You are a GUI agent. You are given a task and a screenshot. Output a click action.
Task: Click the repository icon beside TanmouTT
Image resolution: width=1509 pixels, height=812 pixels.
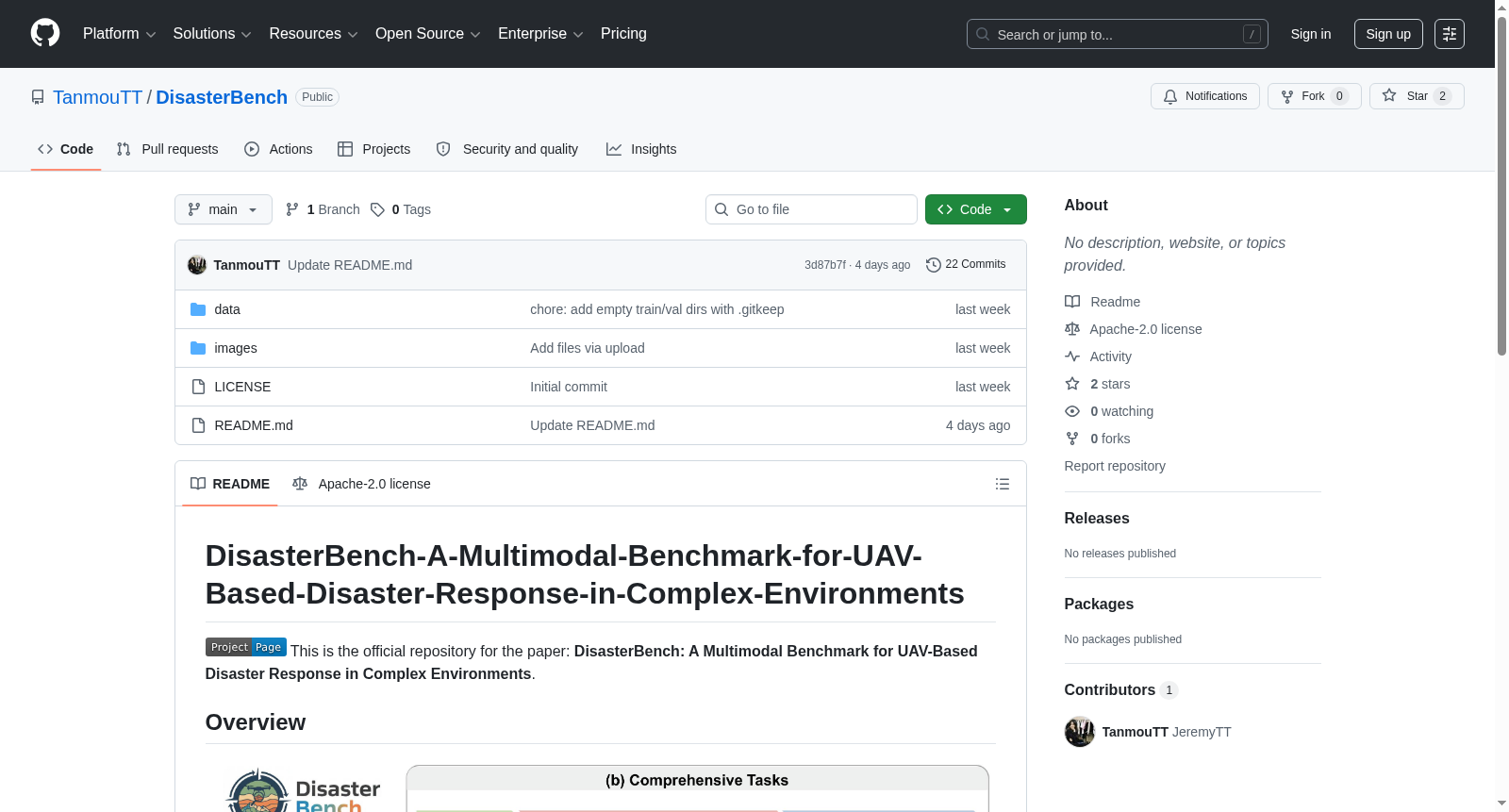pos(38,97)
